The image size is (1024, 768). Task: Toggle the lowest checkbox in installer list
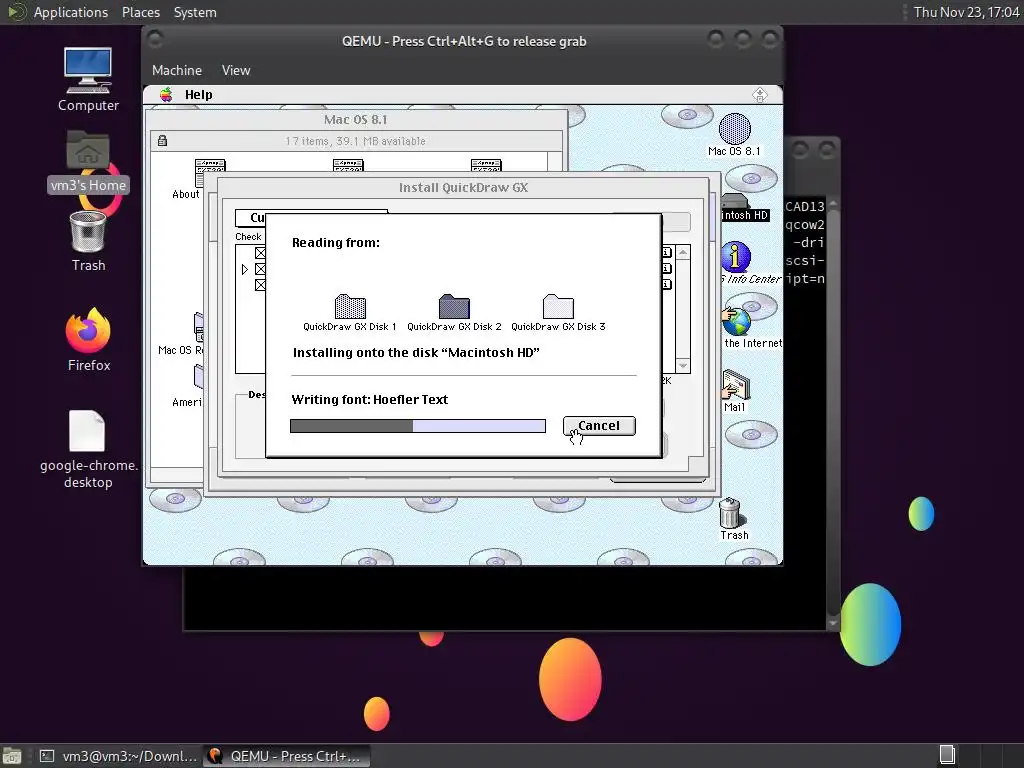[261, 285]
